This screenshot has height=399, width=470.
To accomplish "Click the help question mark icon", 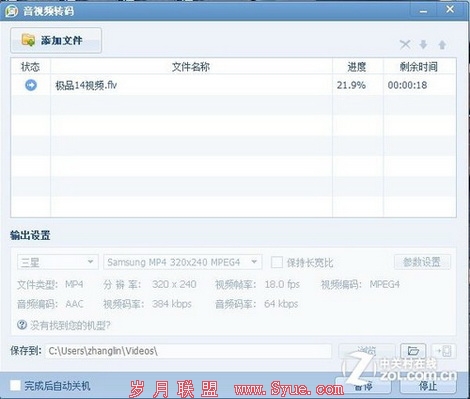I will click(x=22, y=324).
